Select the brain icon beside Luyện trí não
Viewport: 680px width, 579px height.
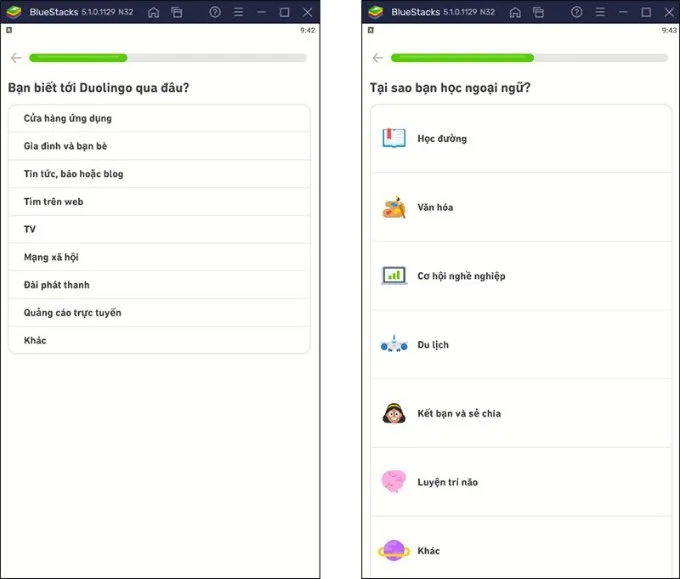tap(394, 481)
